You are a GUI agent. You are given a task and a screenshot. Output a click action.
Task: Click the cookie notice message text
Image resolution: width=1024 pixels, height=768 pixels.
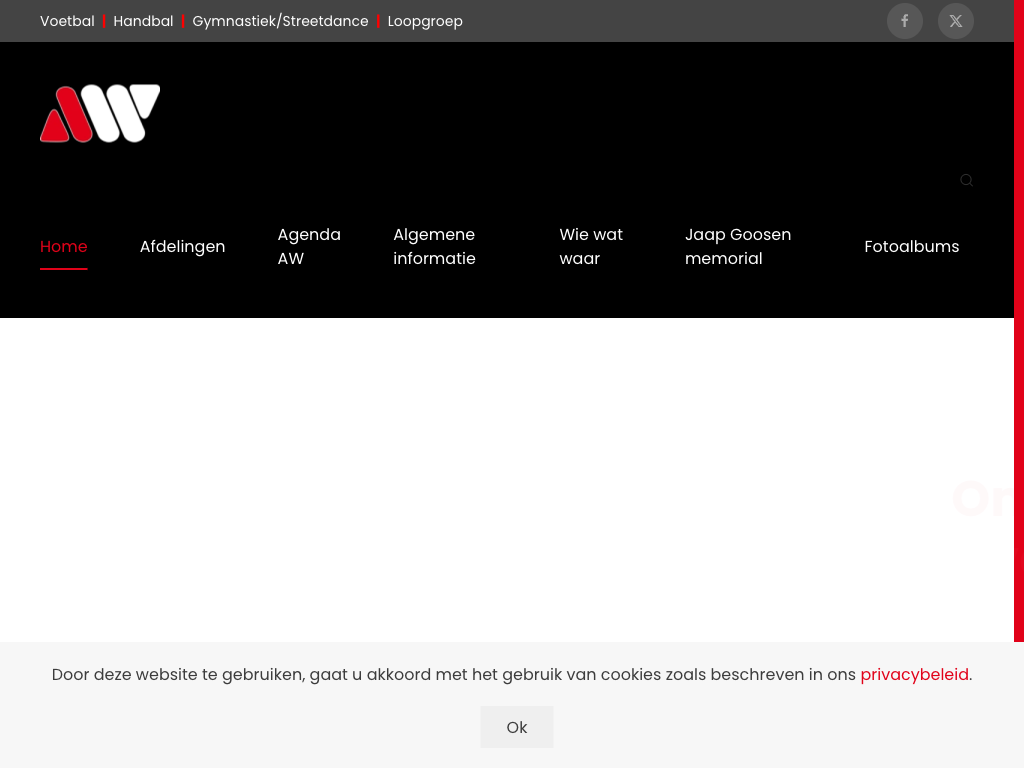point(450,674)
